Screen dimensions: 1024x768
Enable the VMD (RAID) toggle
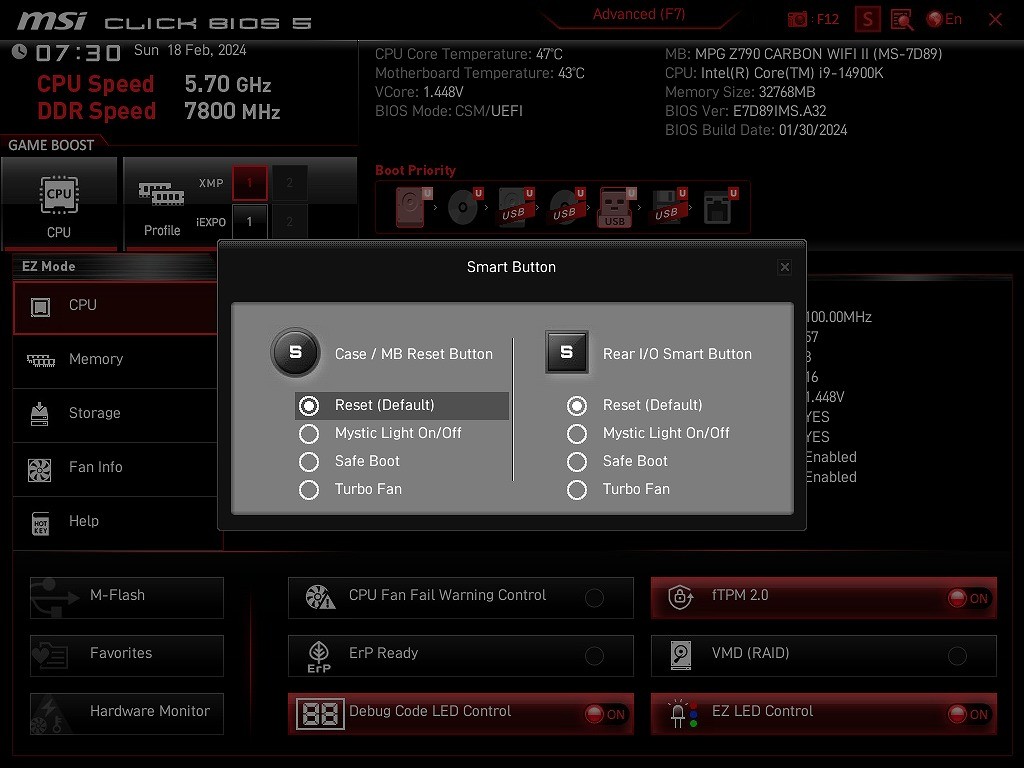tap(957, 656)
